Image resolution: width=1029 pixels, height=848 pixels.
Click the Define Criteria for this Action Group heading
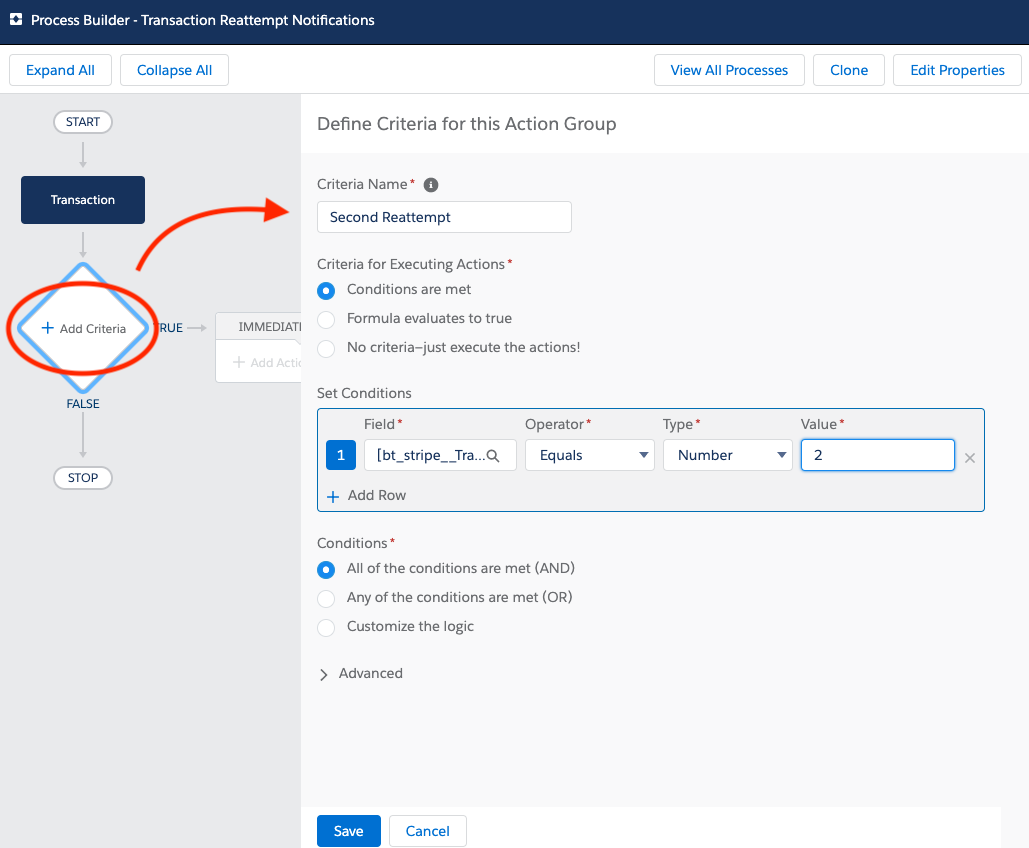[467, 124]
